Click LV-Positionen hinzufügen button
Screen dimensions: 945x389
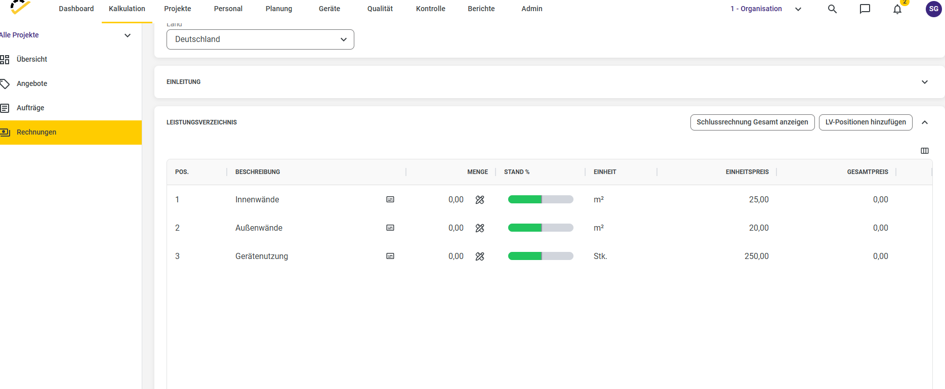865,122
